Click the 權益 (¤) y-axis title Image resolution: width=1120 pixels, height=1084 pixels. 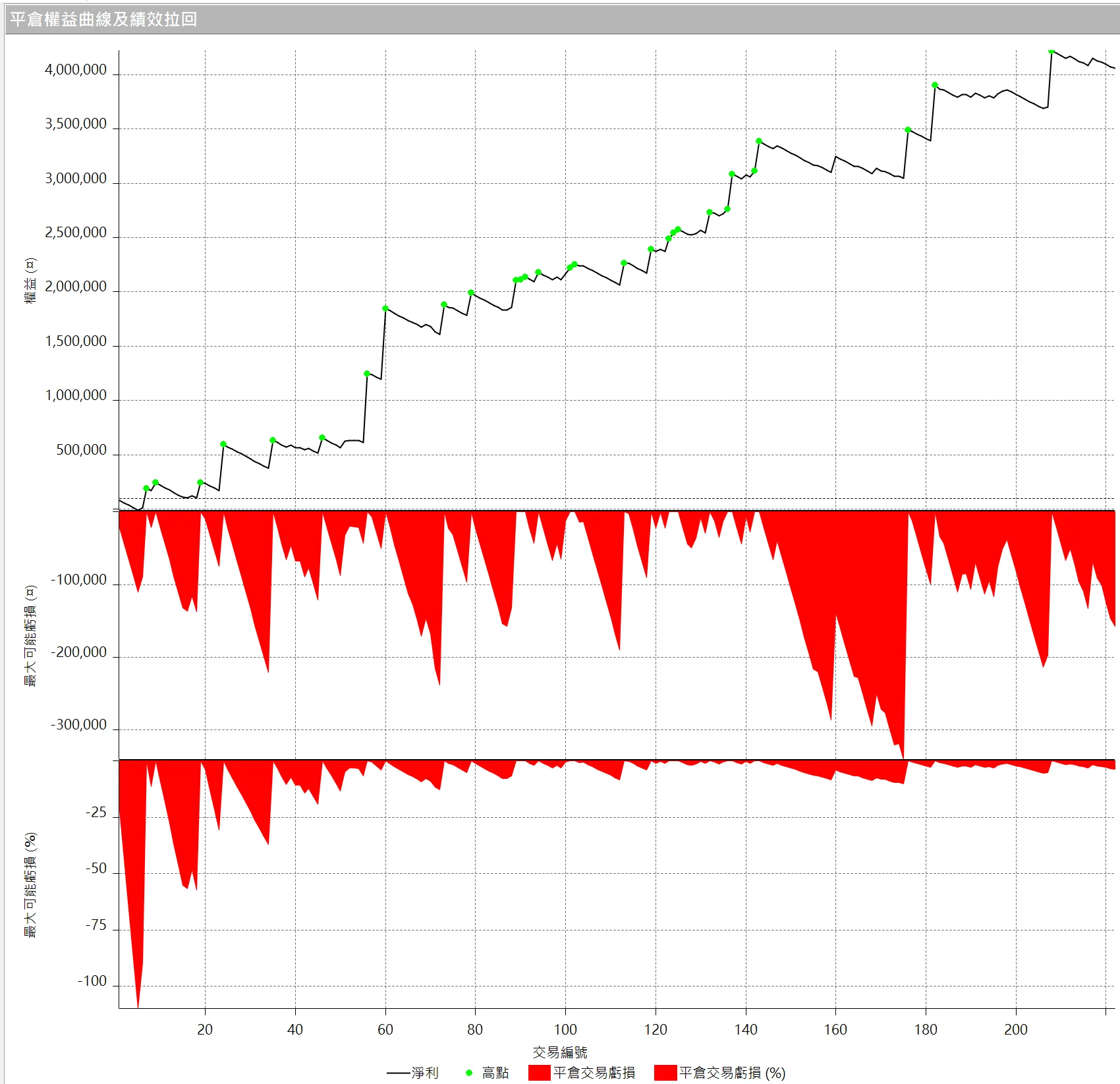tap(30, 281)
